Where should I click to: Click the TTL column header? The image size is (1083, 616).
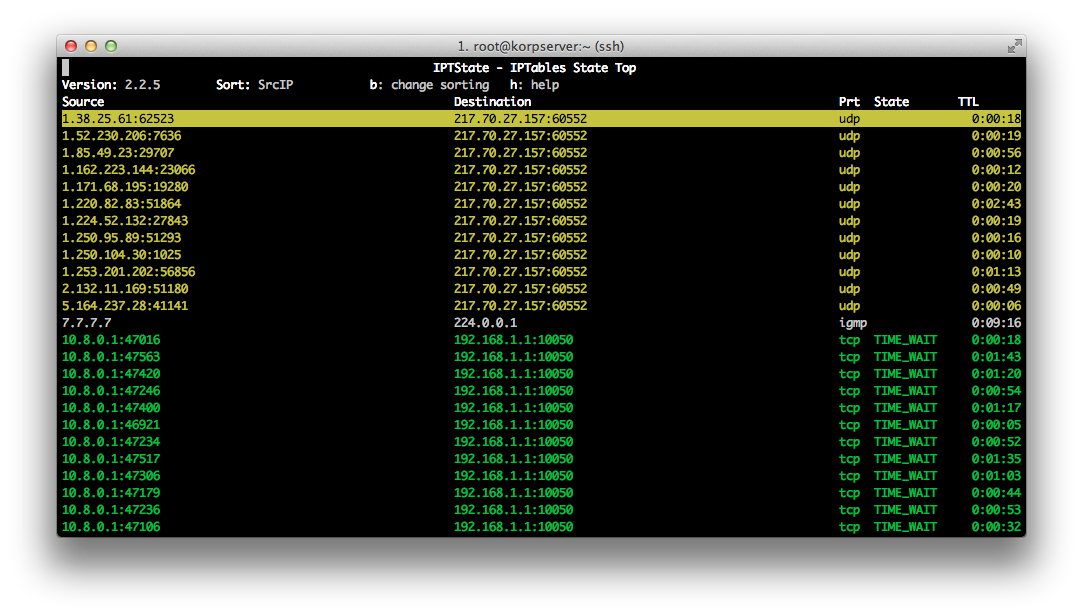tap(968, 102)
